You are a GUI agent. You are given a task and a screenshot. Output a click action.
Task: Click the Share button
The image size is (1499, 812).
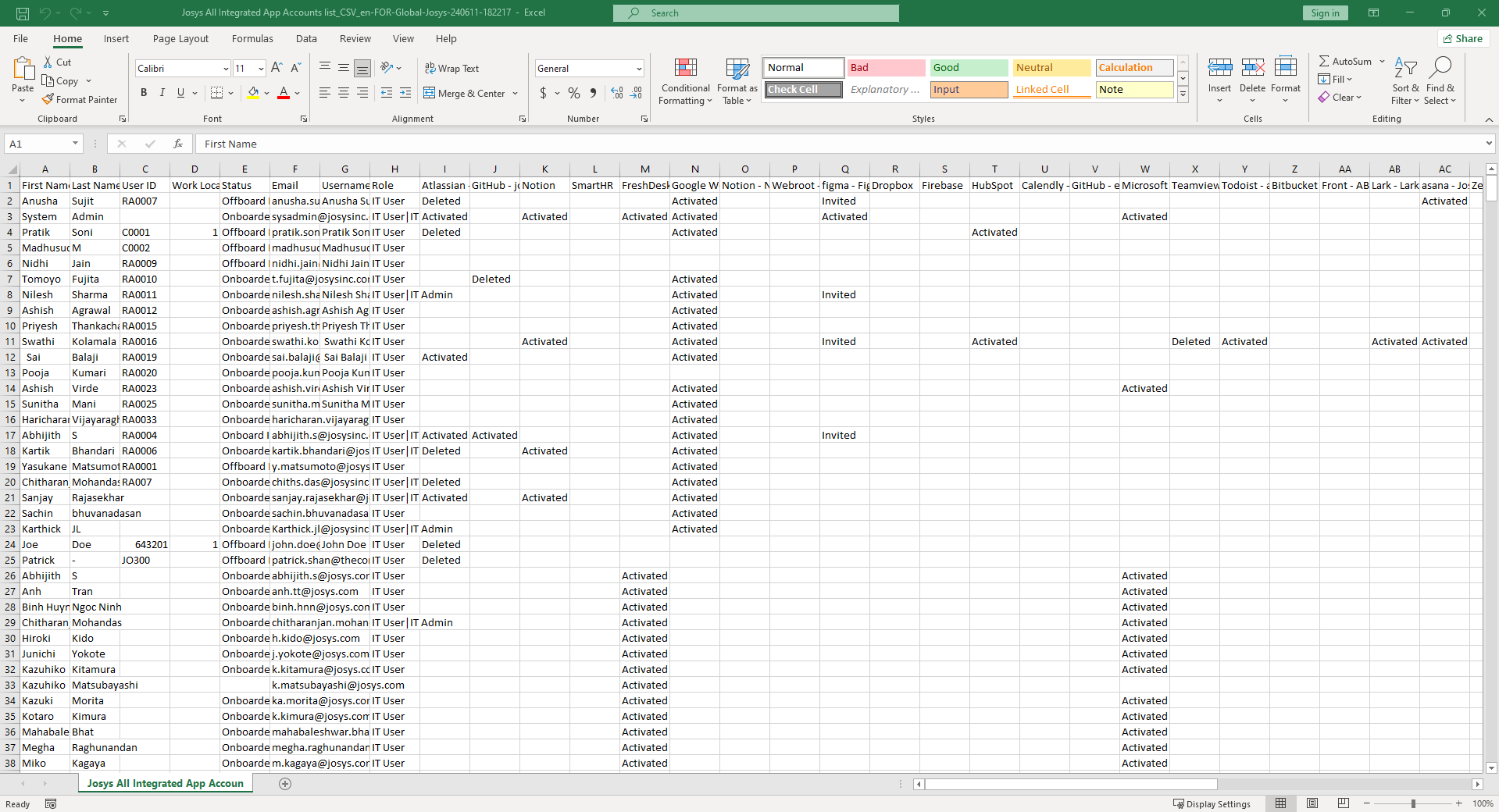point(1463,38)
